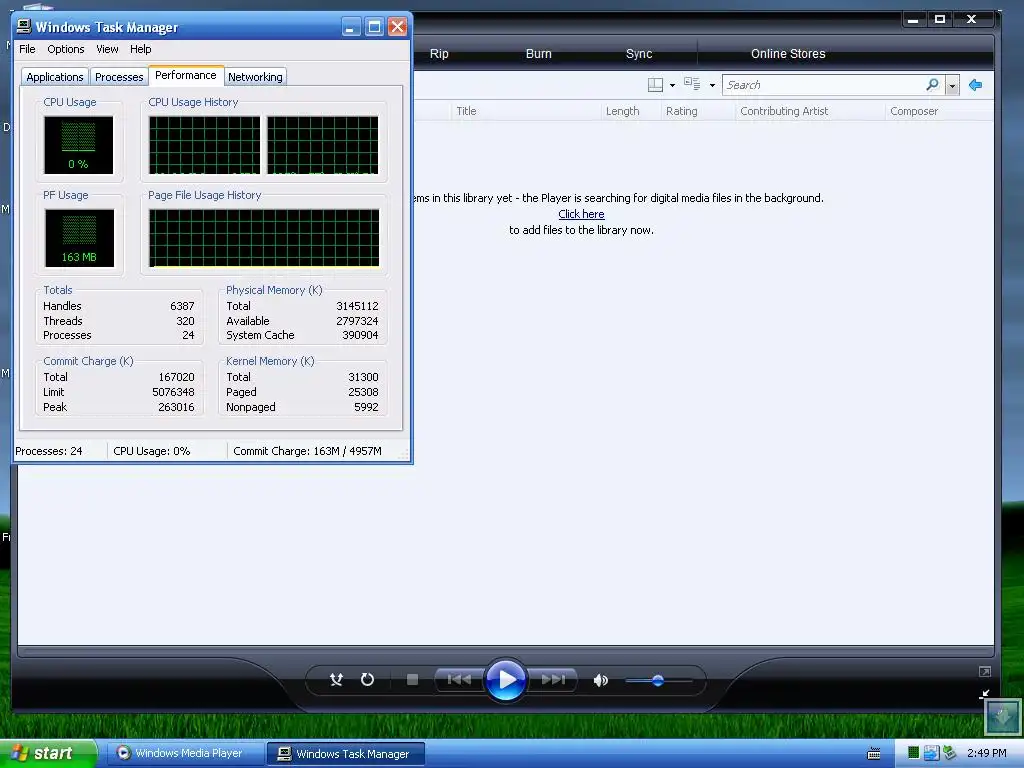This screenshot has height=768, width=1024.
Task: Minimize the Task Manager window
Action: (351, 27)
